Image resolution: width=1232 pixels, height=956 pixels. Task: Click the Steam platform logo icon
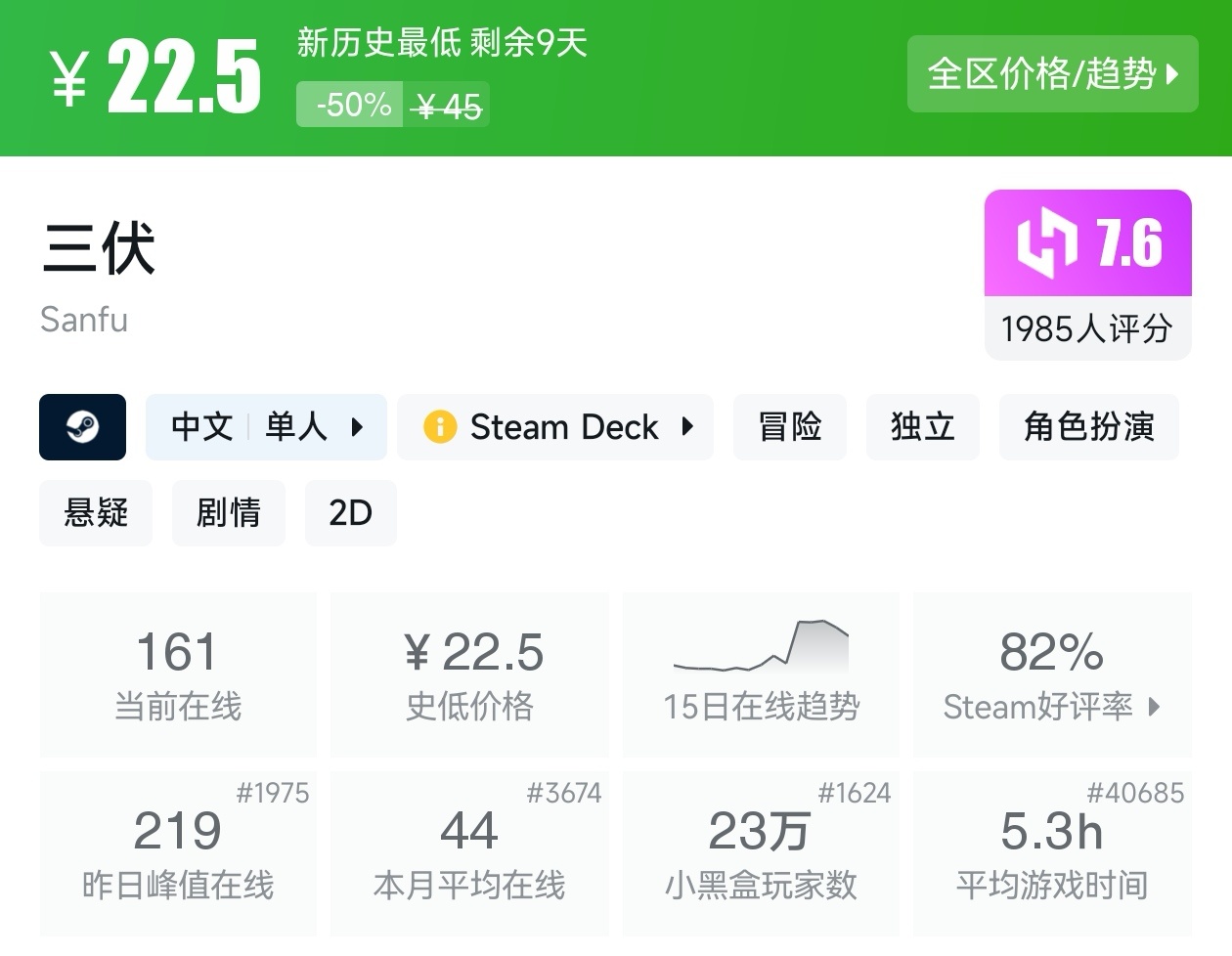(82, 427)
